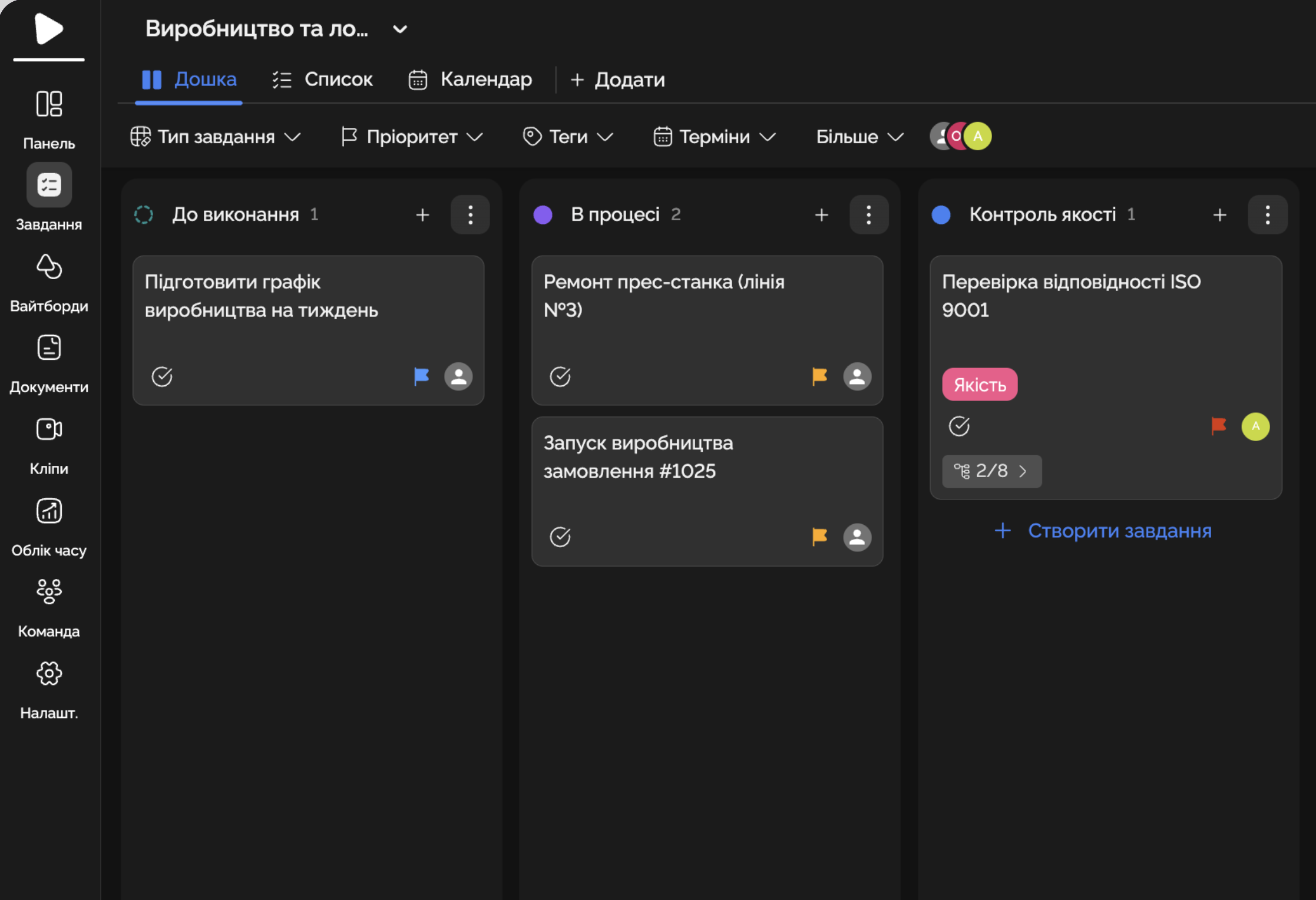Image resolution: width=1316 pixels, height=900 pixels.
Task: Click the Панель dashboard icon
Action: coord(49,104)
